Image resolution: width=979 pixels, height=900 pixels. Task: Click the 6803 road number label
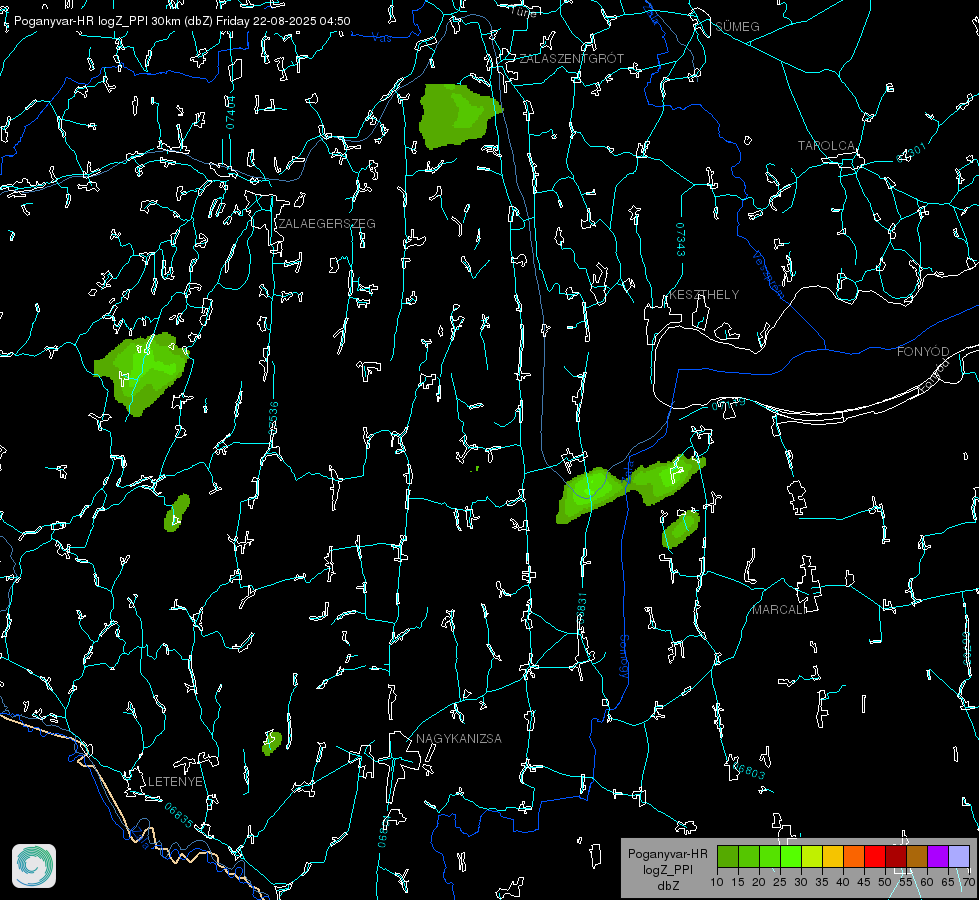[x=750, y=773]
